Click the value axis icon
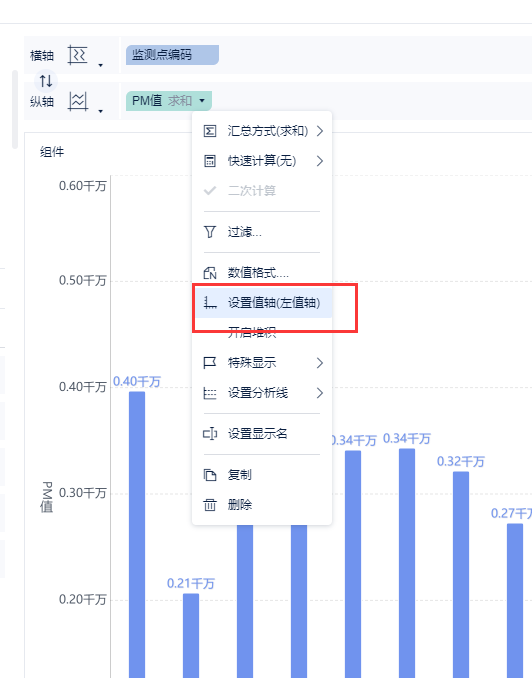The height and width of the screenshot is (678, 532). 210,303
